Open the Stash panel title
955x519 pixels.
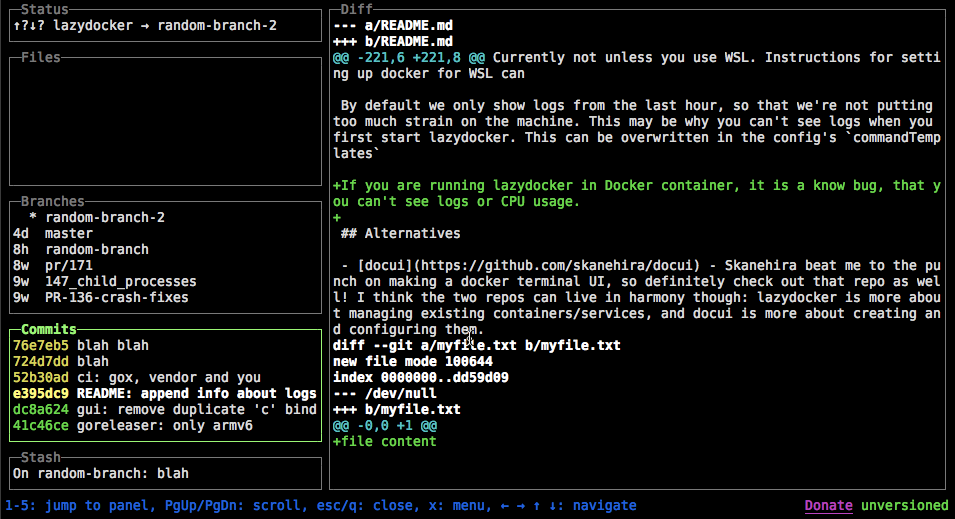point(41,457)
